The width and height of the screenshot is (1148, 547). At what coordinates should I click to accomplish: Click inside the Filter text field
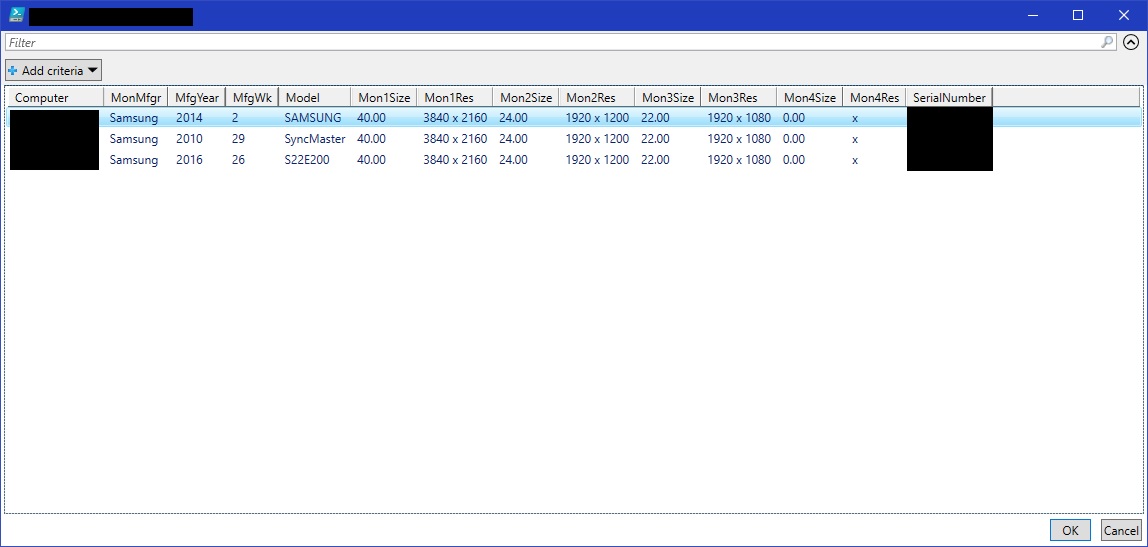click(550, 42)
